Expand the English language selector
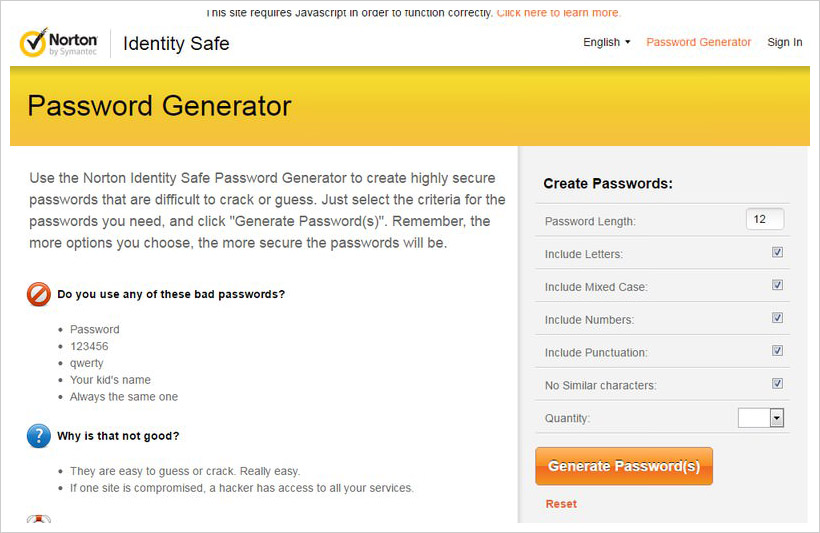Viewport: 820px width, 533px height. [607, 42]
